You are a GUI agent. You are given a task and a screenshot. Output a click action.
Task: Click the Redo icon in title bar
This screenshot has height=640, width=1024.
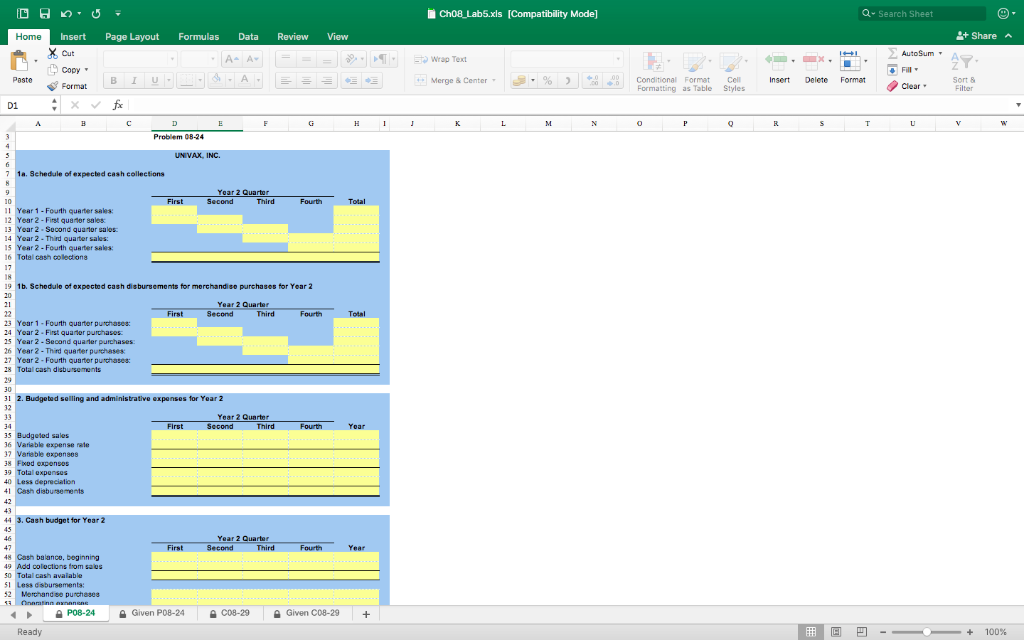click(96, 13)
